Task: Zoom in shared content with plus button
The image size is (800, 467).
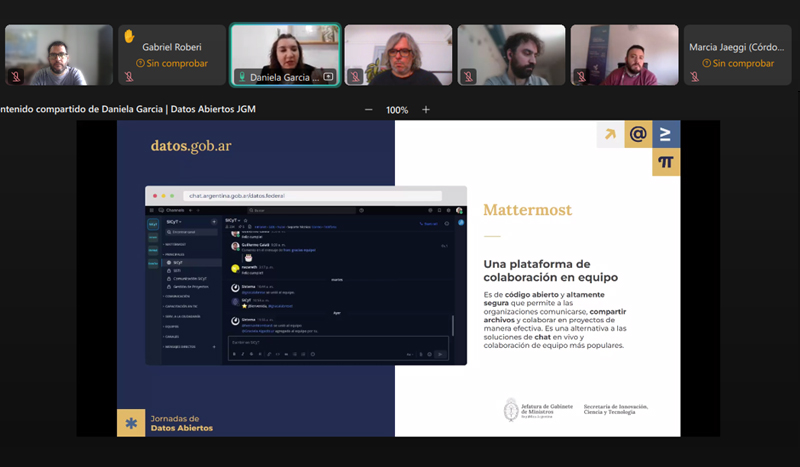Action: [x=426, y=110]
